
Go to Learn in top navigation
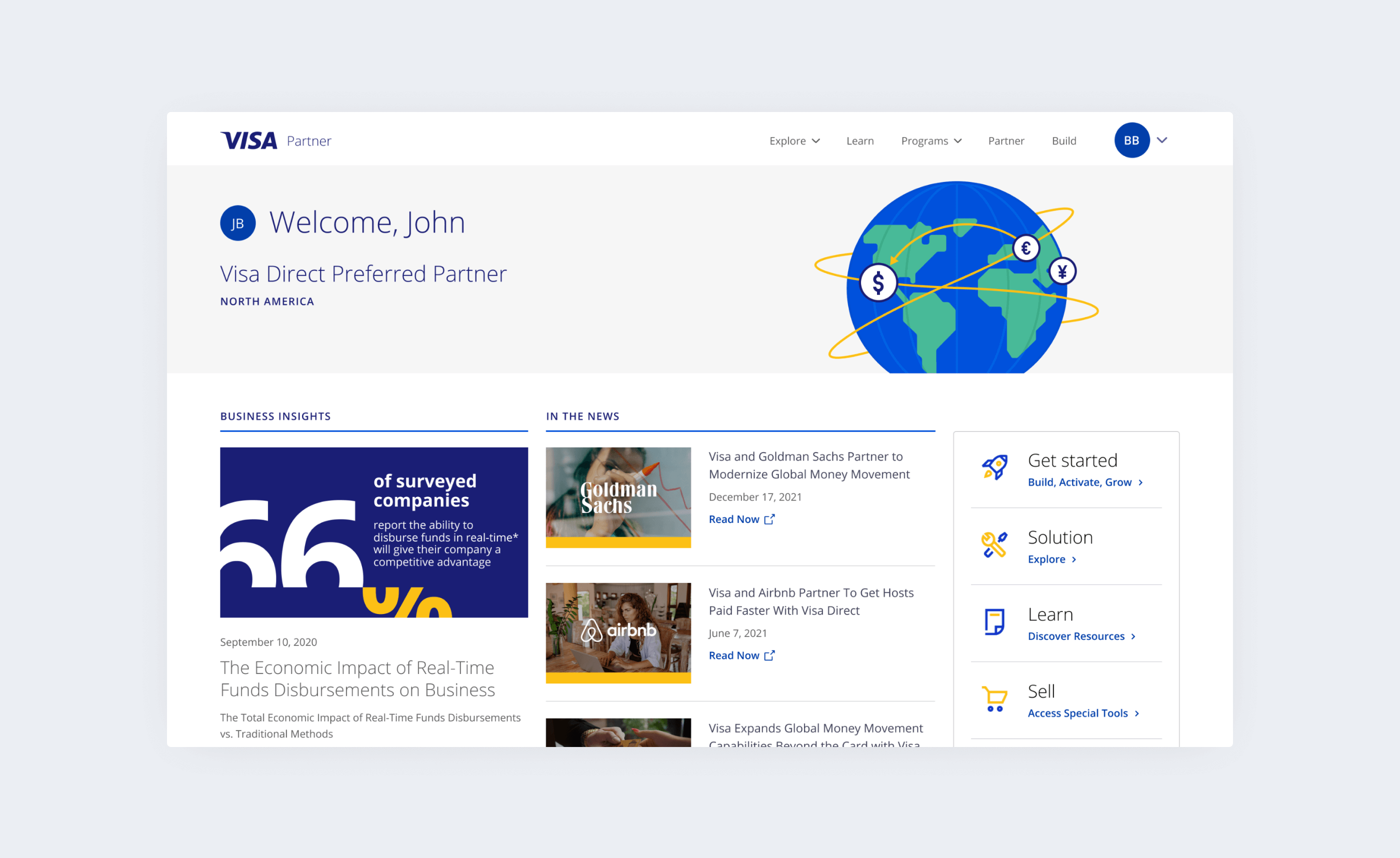(859, 141)
